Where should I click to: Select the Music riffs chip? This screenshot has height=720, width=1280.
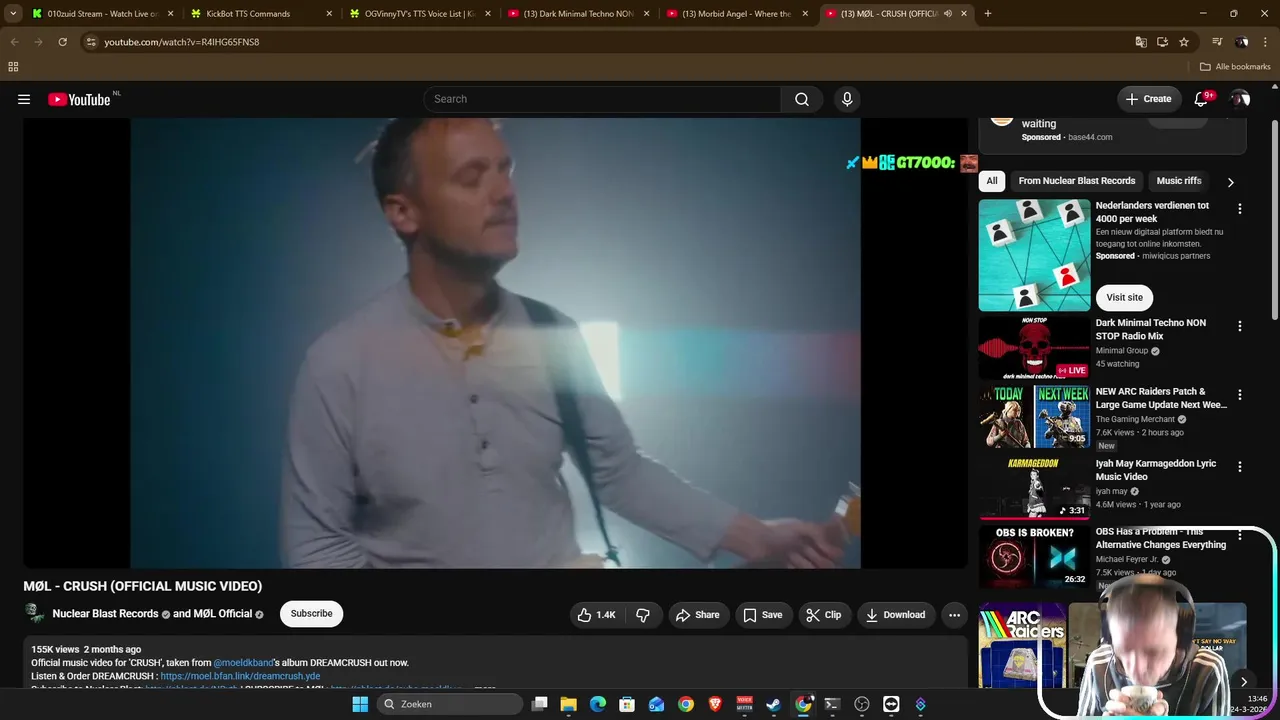[x=1179, y=181]
